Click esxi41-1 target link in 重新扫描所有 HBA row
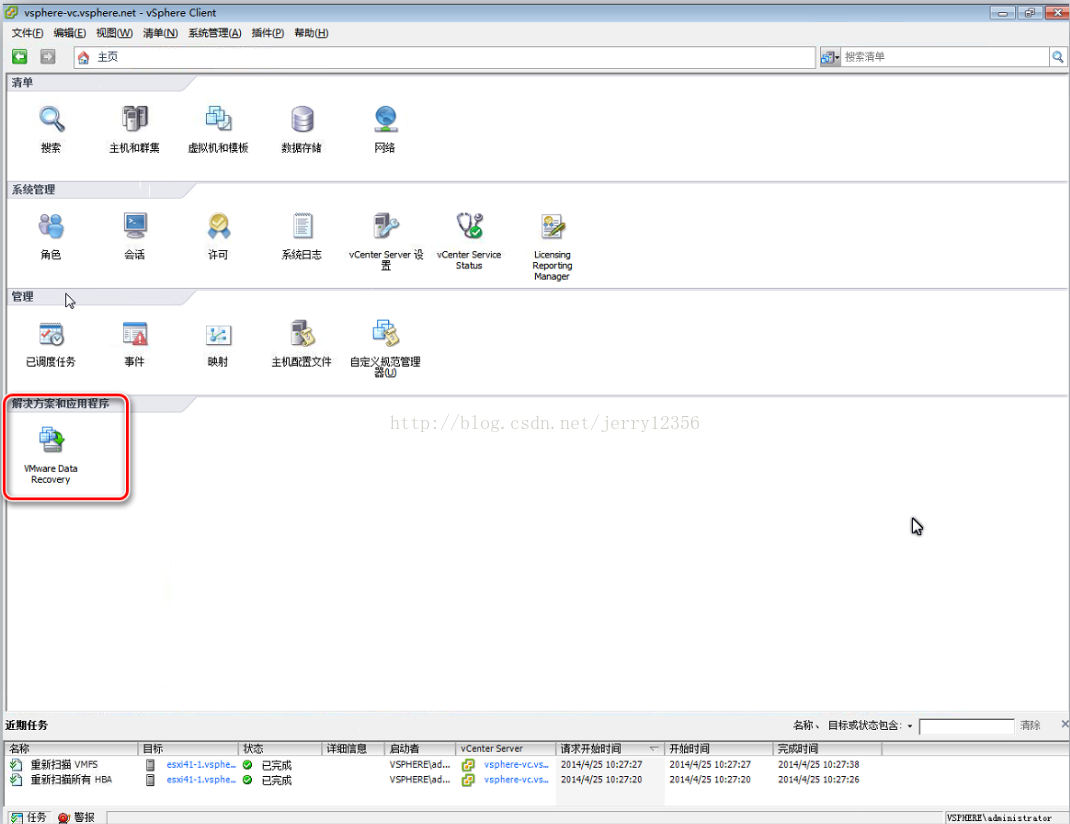 point(201,780)
